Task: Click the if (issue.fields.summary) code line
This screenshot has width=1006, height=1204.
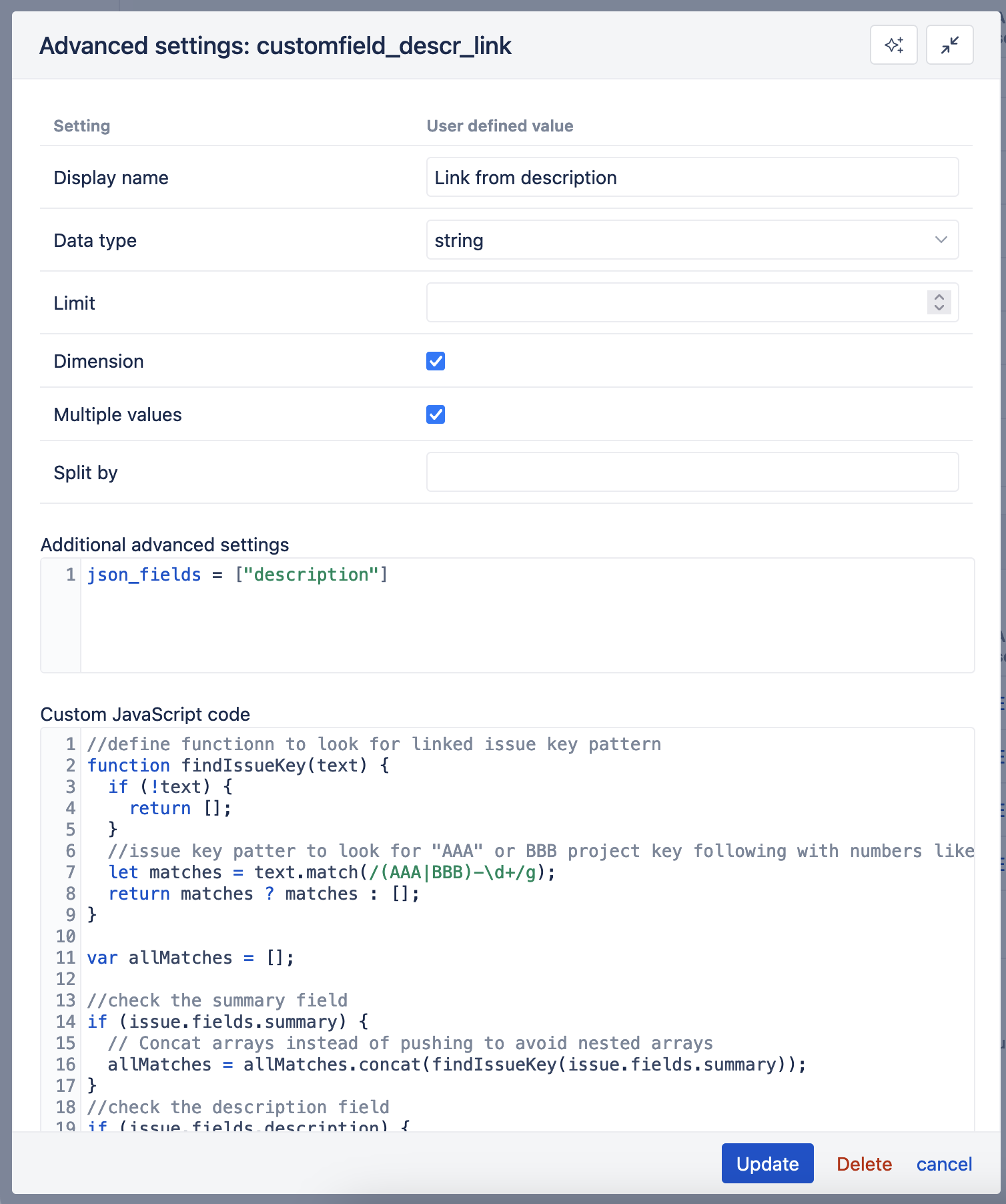Action: click(x=227, y=1022)
